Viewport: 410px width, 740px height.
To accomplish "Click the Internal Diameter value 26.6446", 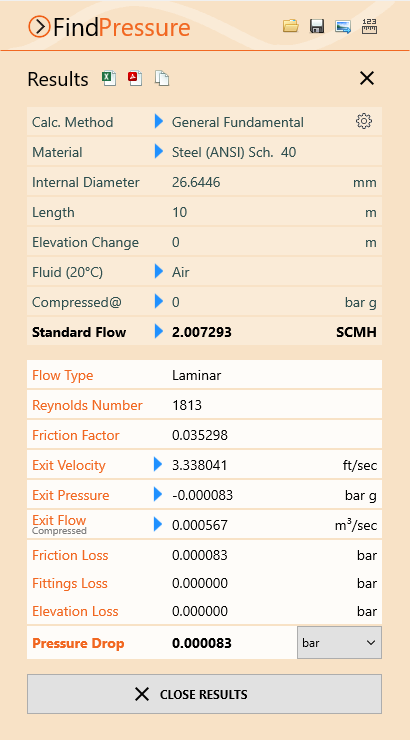I will (x=196, y=183).
